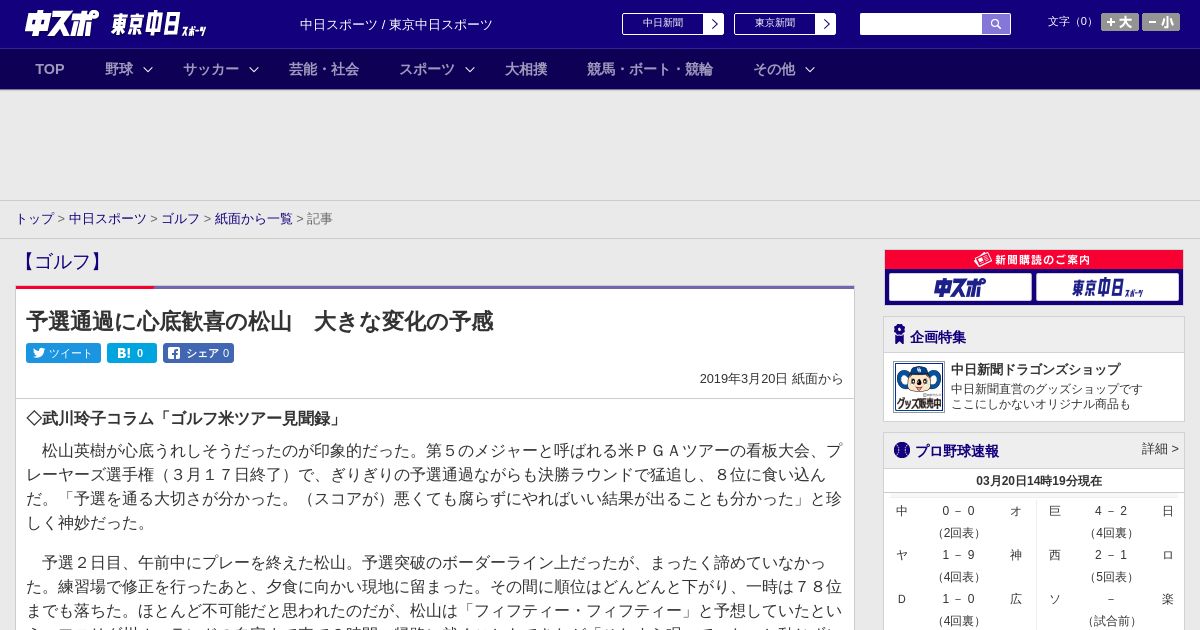Click article date 2019年3月20日 紙面から

click(x=771, y=379)
